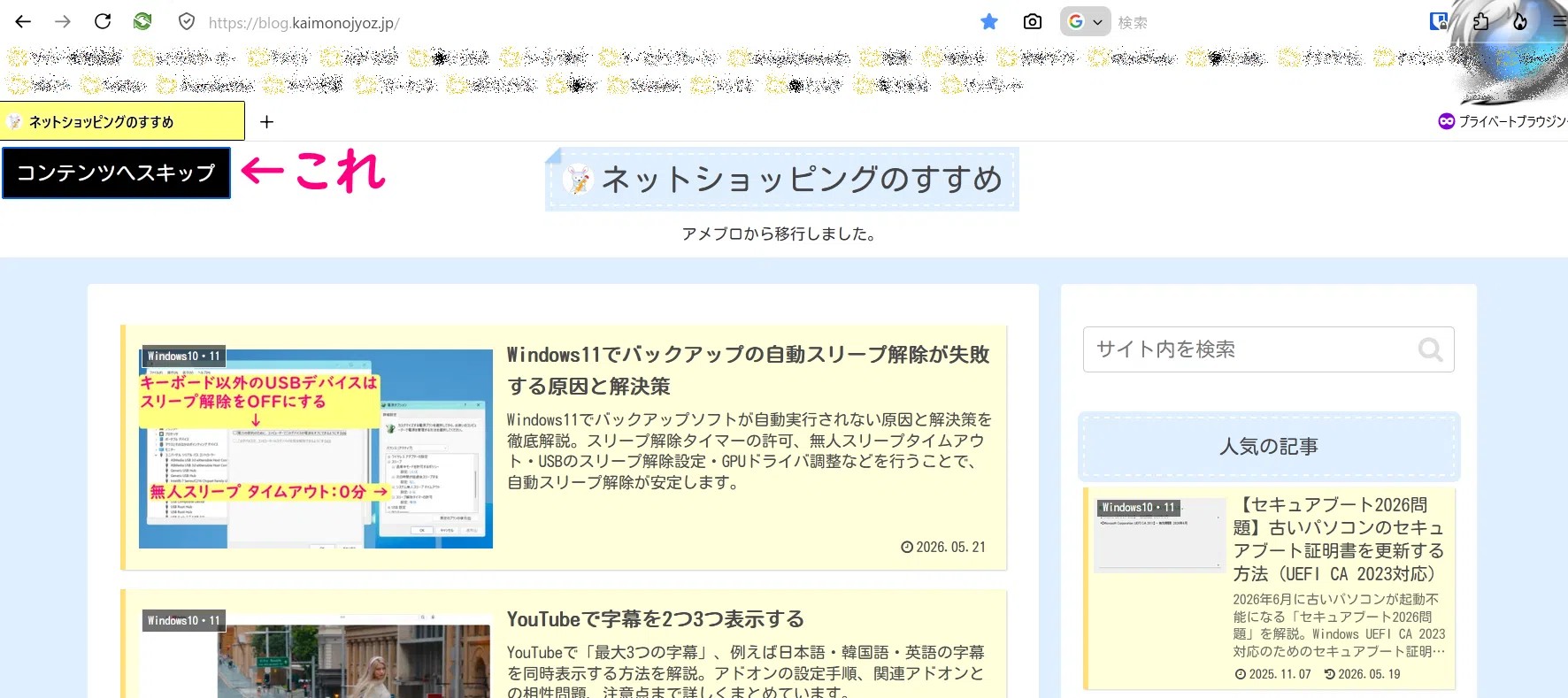Click the first article description text

point(749,450)
